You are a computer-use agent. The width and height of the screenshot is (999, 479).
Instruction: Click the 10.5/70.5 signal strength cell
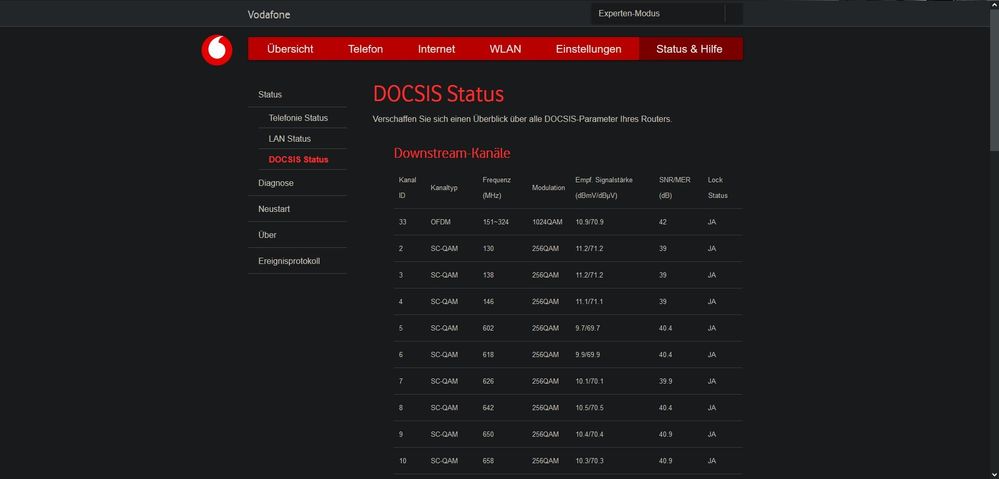coord(589,408)
